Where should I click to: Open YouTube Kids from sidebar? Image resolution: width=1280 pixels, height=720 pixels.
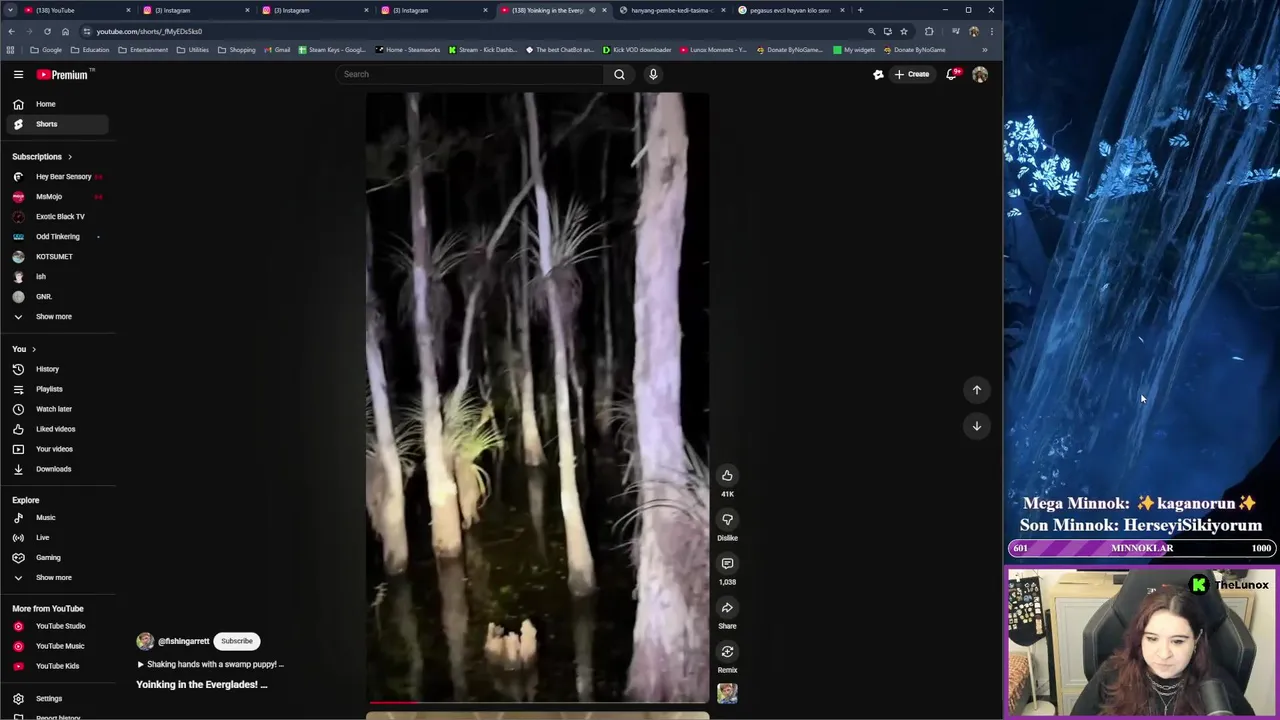(57, 666)
